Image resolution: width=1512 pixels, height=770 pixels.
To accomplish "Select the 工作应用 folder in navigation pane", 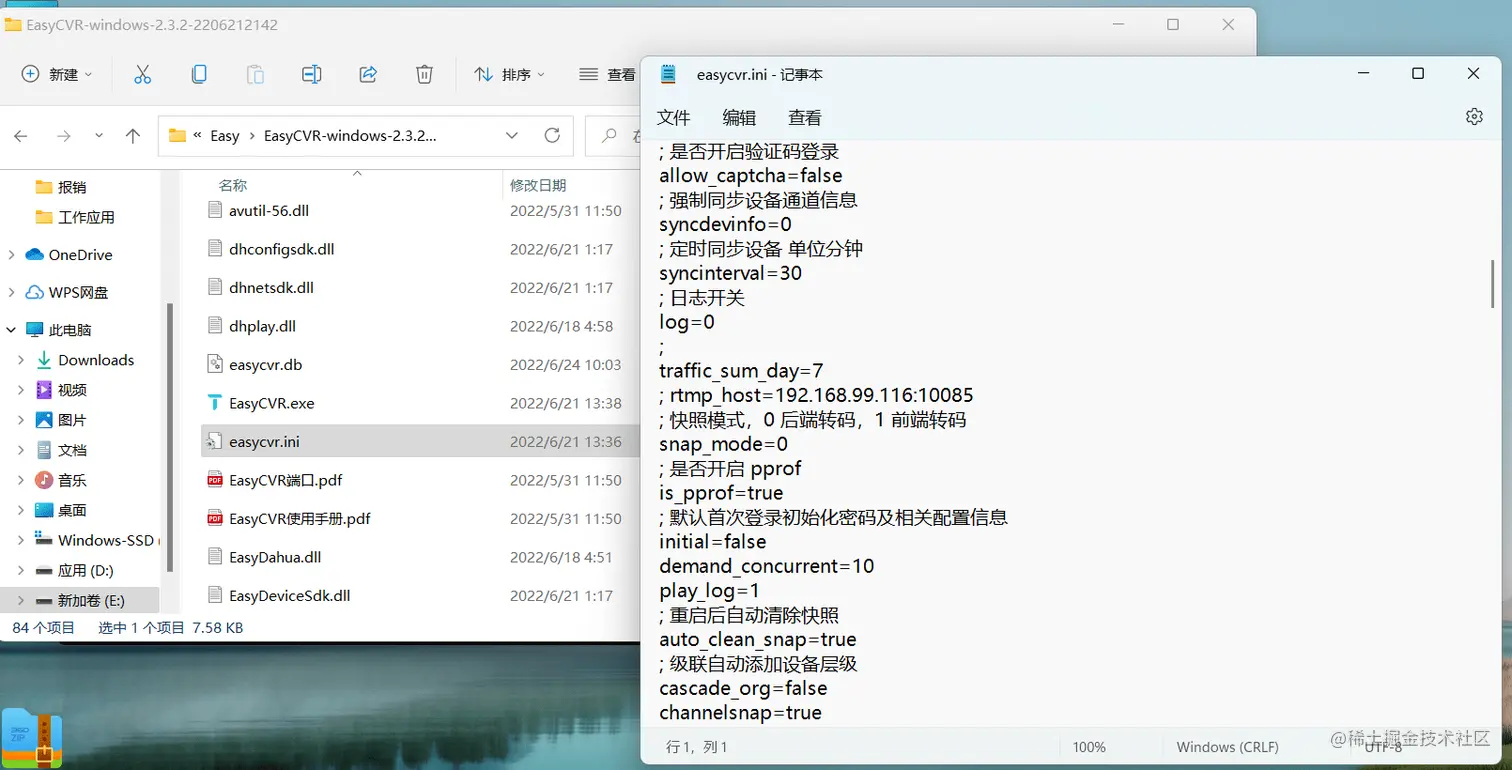I will 86,217.
